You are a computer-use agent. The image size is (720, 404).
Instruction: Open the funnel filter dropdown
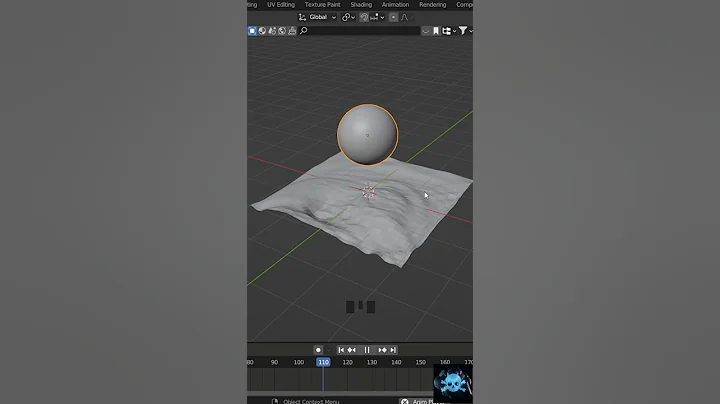pyautogui.click(x=465, y=31)
